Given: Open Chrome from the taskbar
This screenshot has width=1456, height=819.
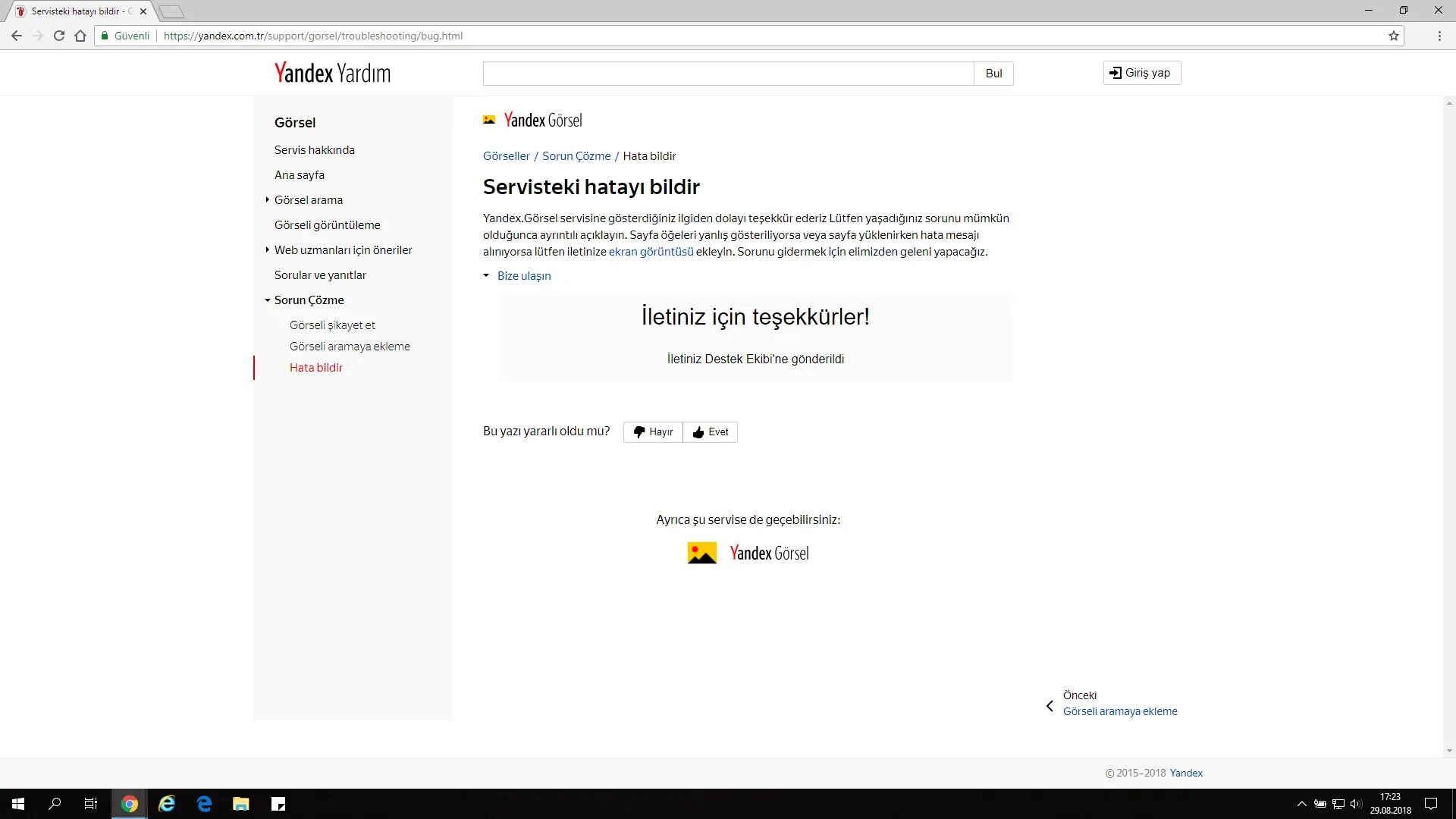Looking at the screenshot, I should (130, 804).
